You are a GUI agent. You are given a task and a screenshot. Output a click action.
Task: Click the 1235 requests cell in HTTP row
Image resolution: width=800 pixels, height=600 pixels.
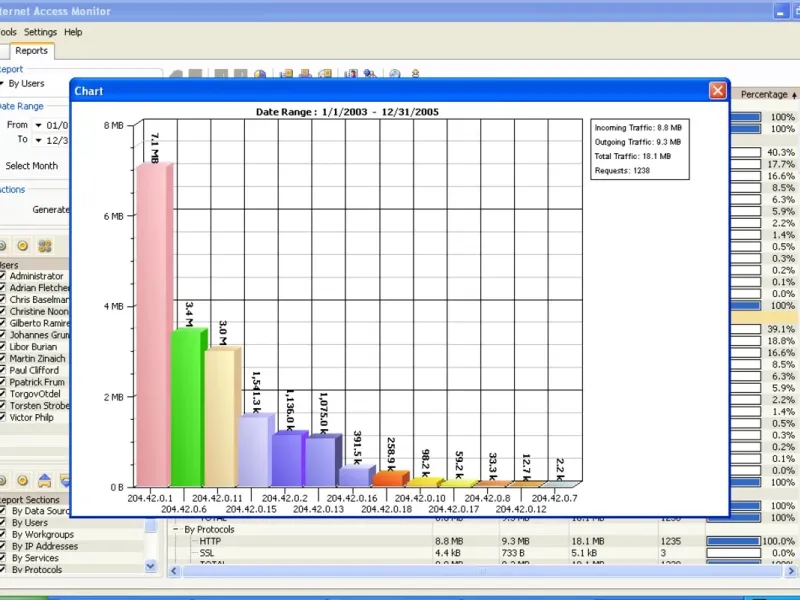click(x=670, y=541)
